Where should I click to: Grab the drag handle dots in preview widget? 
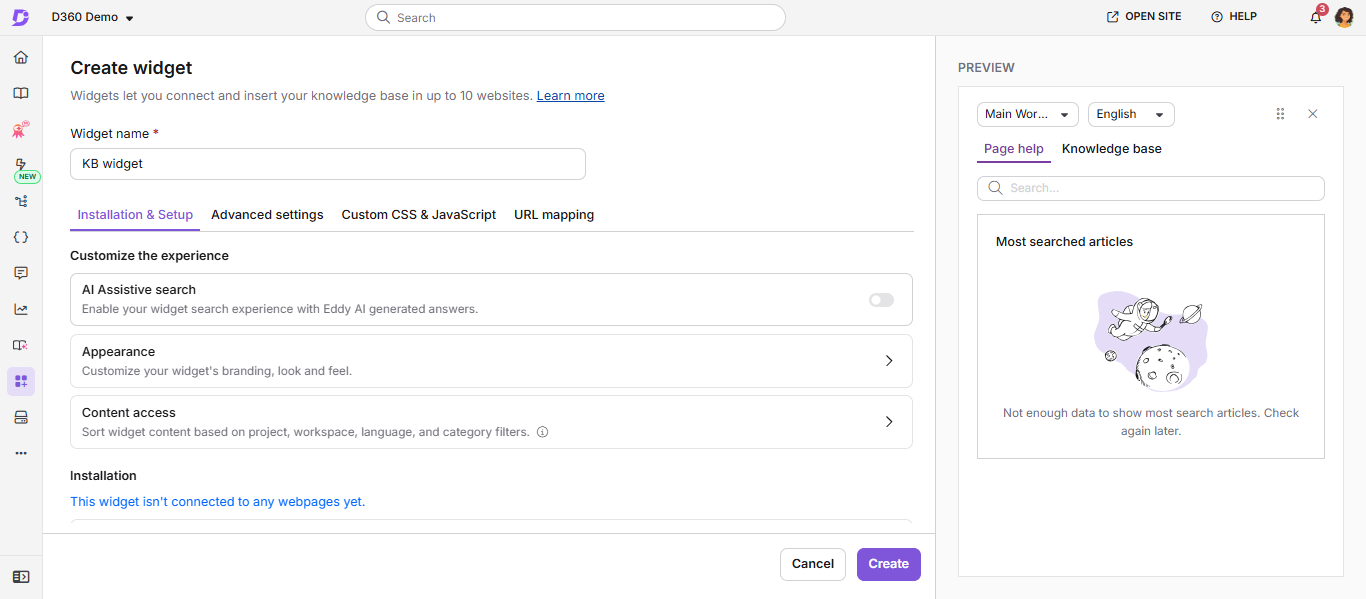pos(1280,114)
